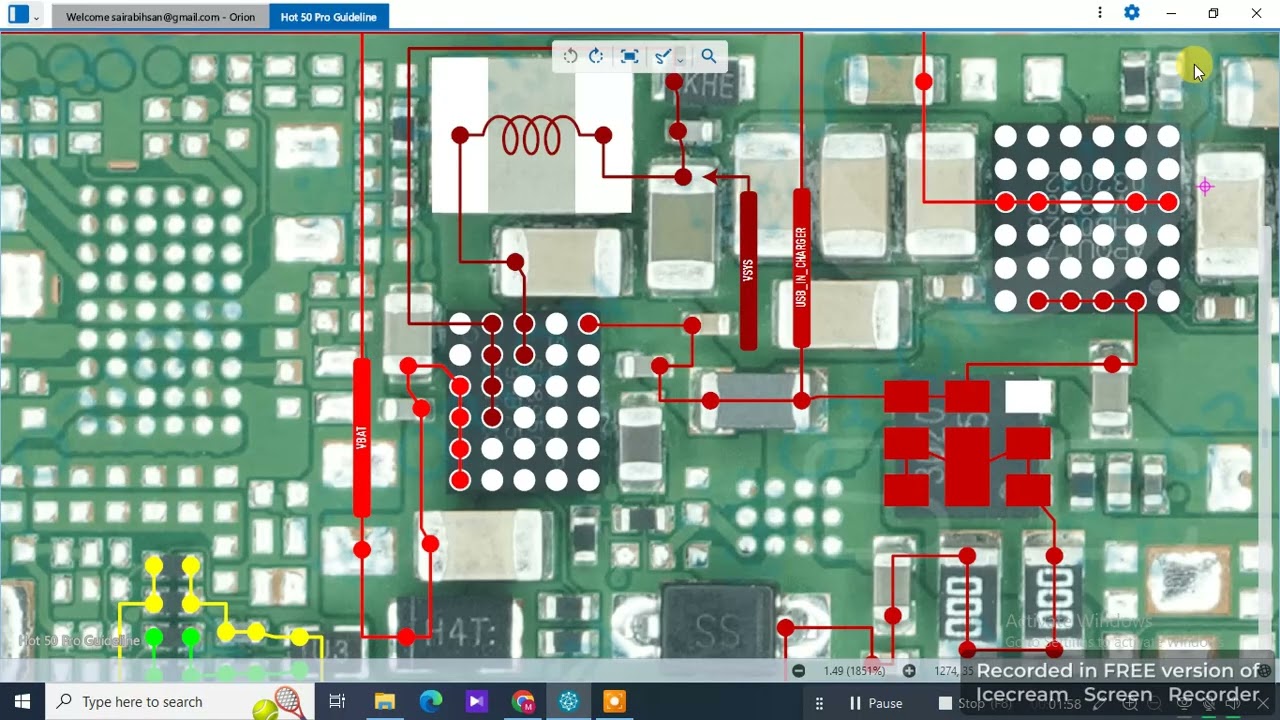
Task: Open the orange Icecream Recorder taskbar icon
Action: click(x=615, y=702)
